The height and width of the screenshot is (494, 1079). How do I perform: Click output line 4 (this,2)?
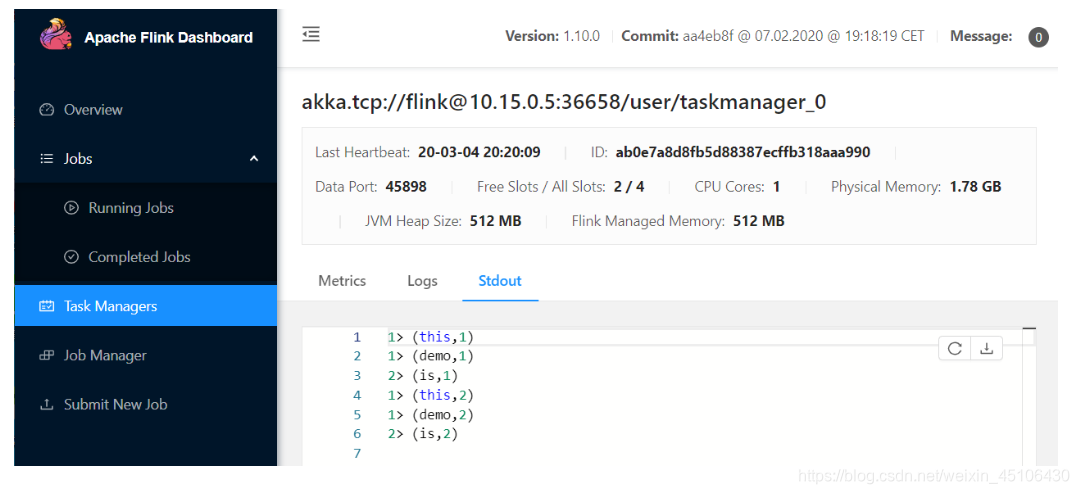point(431,395)
